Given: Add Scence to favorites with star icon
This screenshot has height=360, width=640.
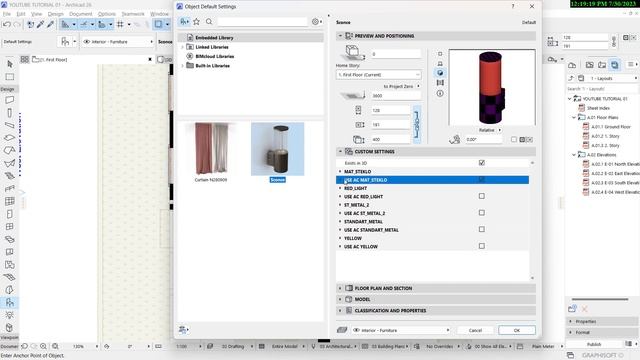Looking at the screenshot, I should tap(196, 22).
